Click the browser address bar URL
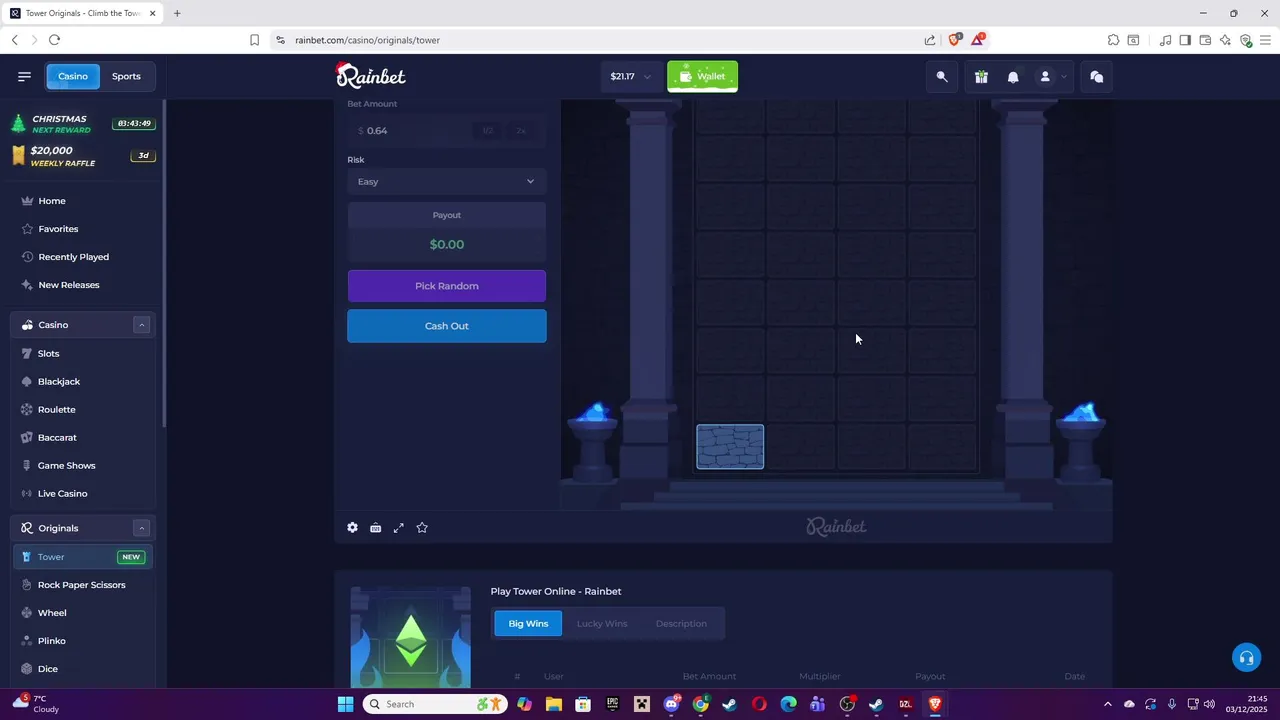 coord(367,40)
